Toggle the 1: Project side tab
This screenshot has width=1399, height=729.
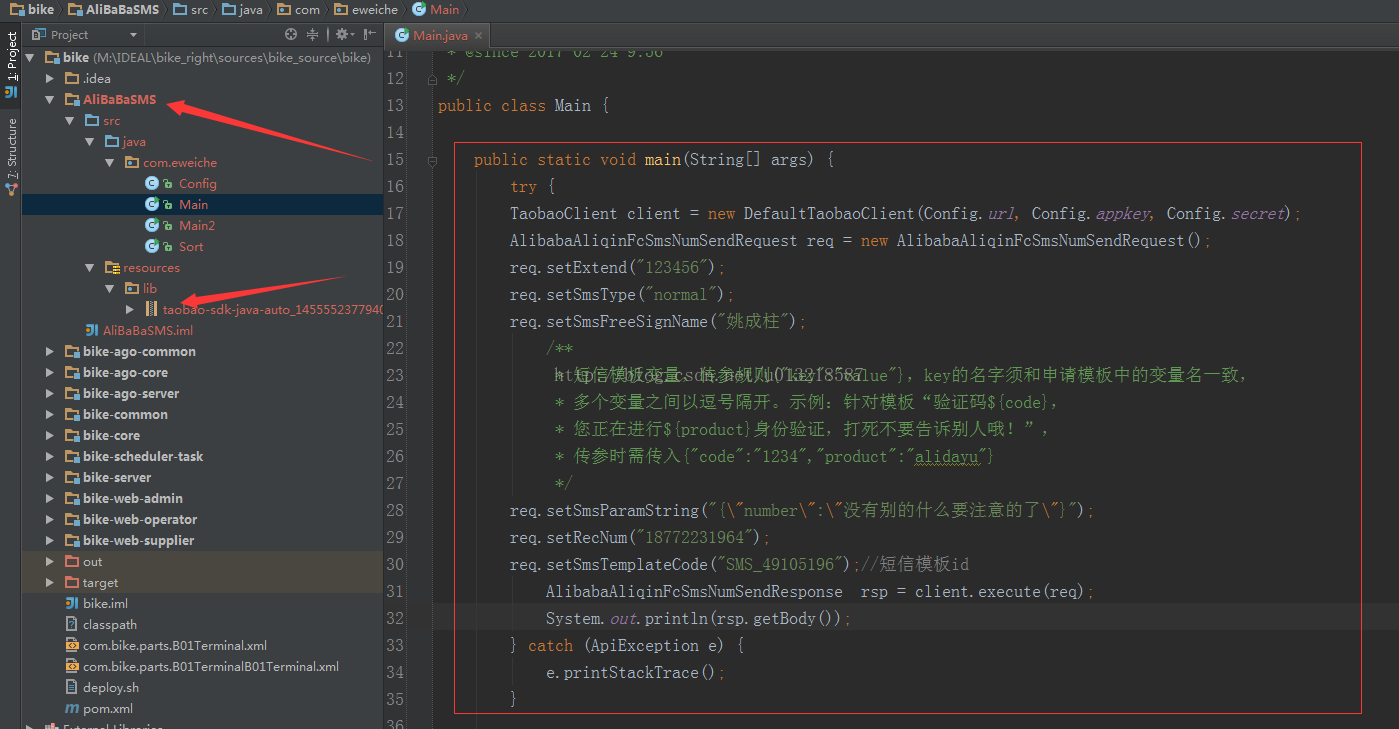point(11,65)
